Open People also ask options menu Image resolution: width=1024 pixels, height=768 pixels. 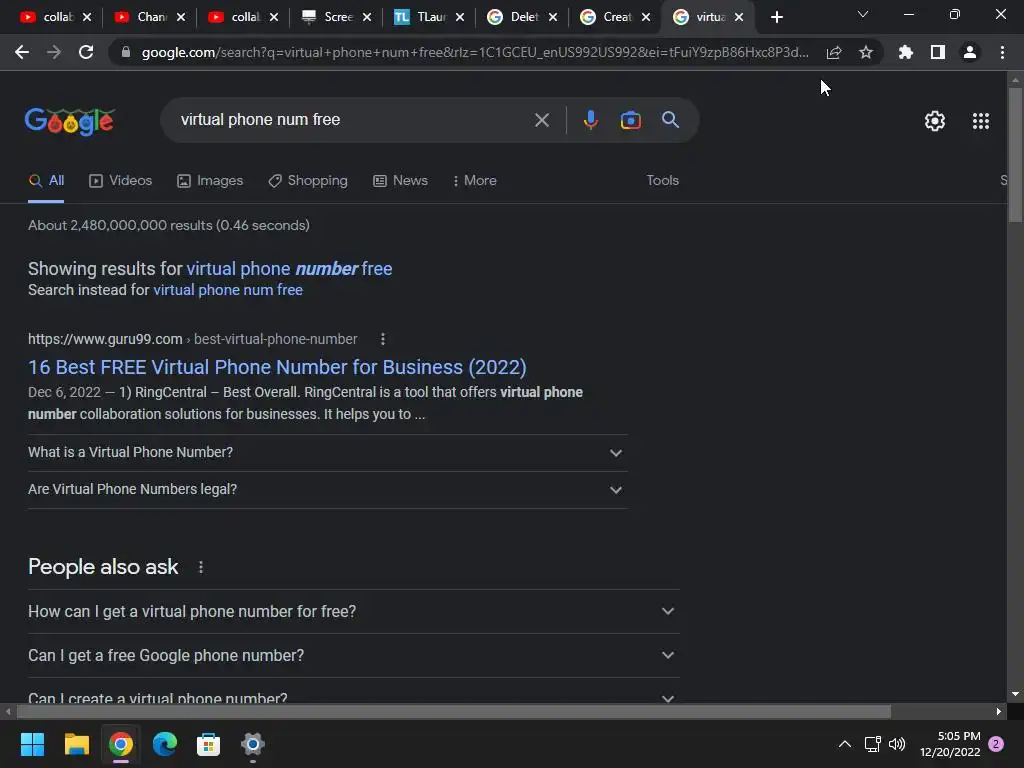200,567
